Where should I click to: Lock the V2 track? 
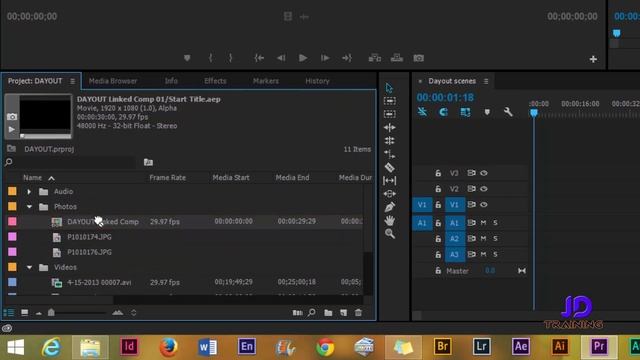438,189
